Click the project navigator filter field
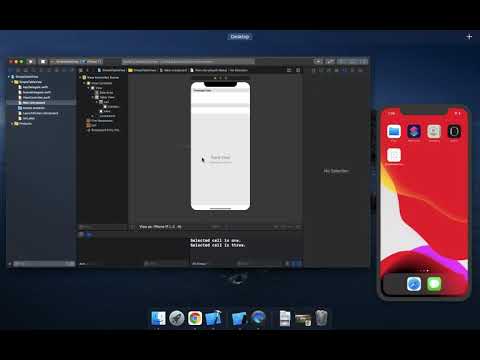Viewport: 480px width, 360px height. pos(44,264)
